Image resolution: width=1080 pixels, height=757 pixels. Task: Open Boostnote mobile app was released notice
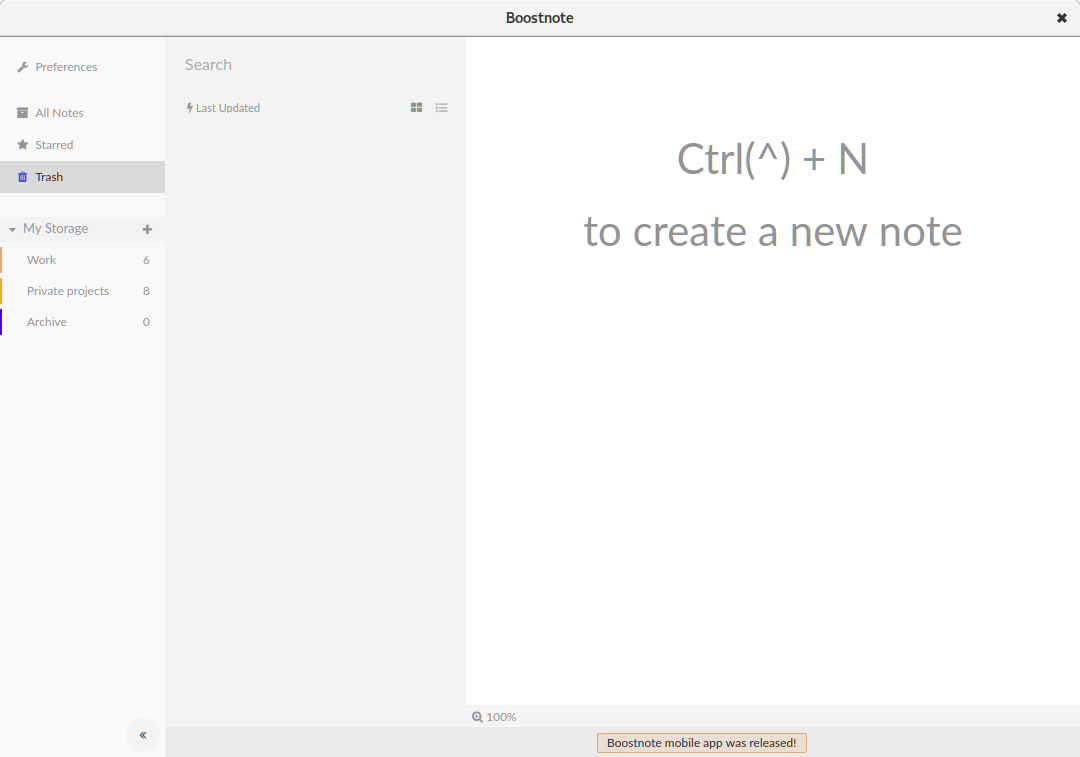tap(701, 743)
